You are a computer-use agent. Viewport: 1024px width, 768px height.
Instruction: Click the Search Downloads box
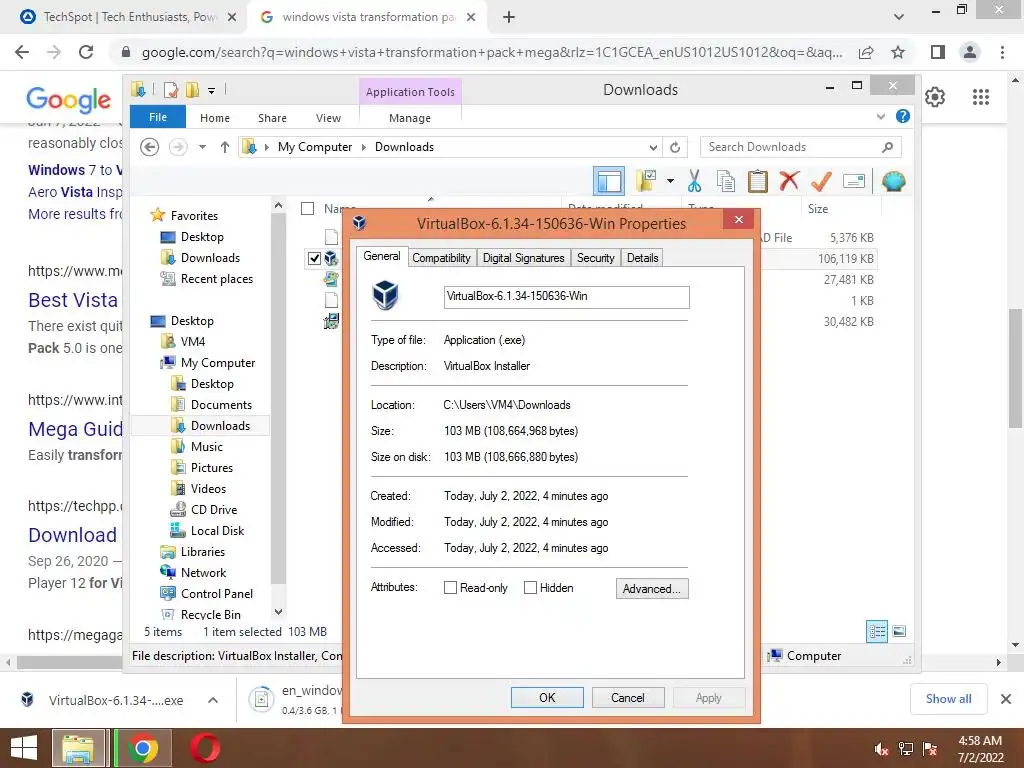click(x=801, y=147)
